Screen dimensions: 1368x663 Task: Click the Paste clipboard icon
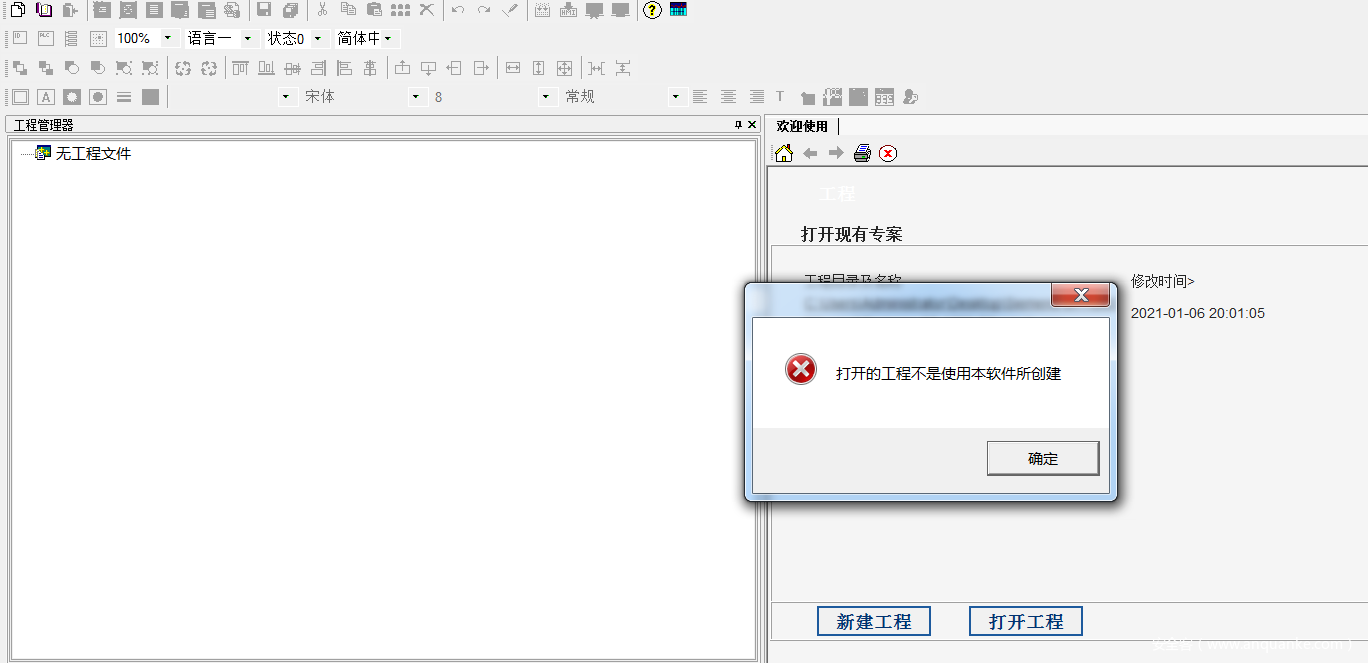[x=374, y=10]
